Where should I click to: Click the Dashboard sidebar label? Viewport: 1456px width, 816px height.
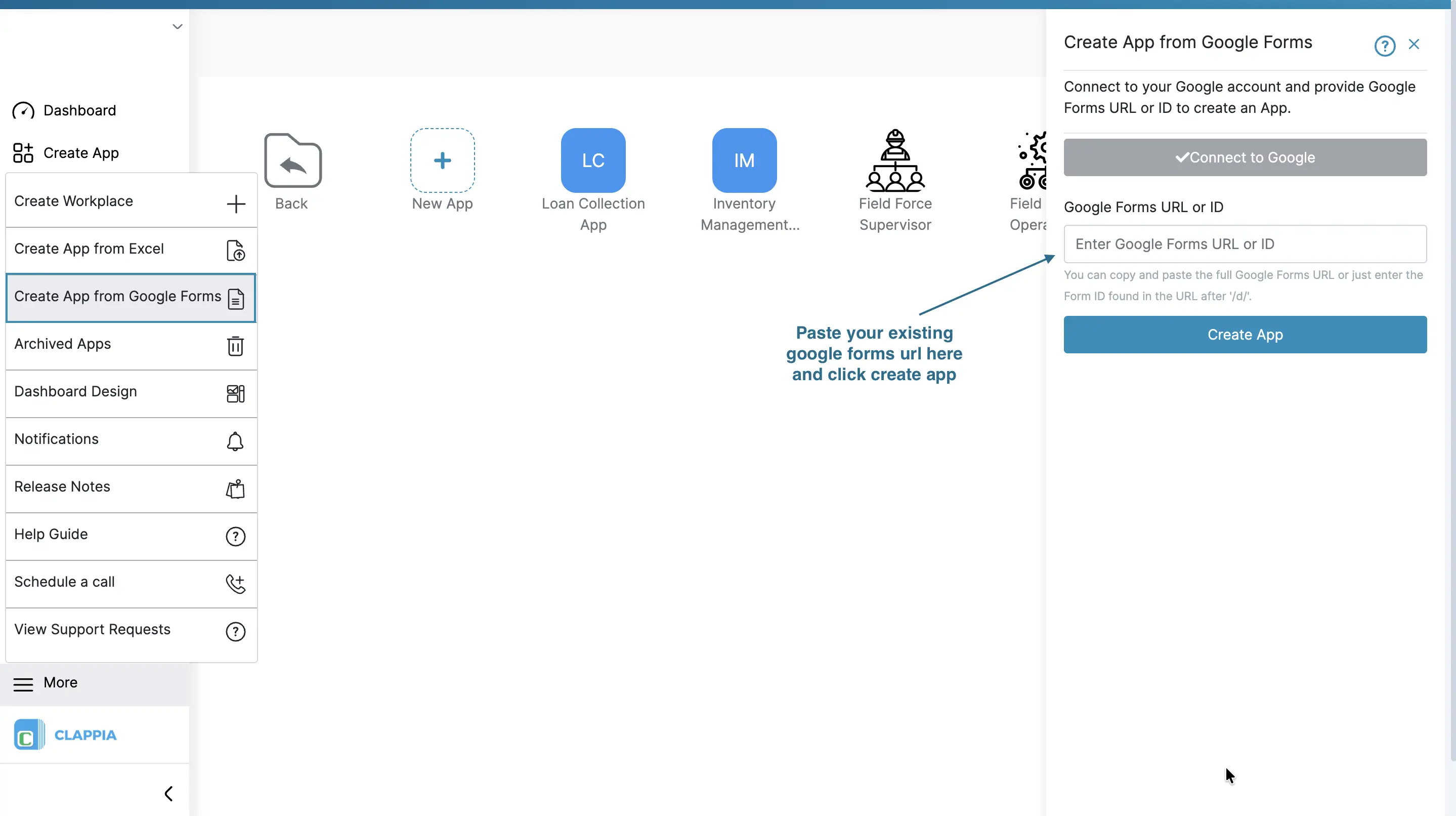pyautogui.click(x=80, y=110)
